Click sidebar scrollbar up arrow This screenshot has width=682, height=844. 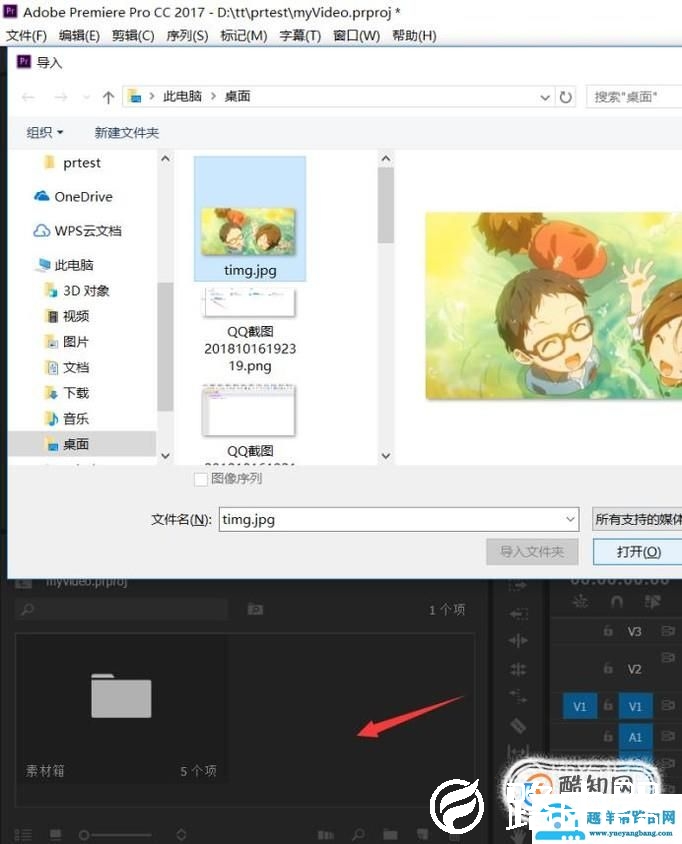pos(165,159)
